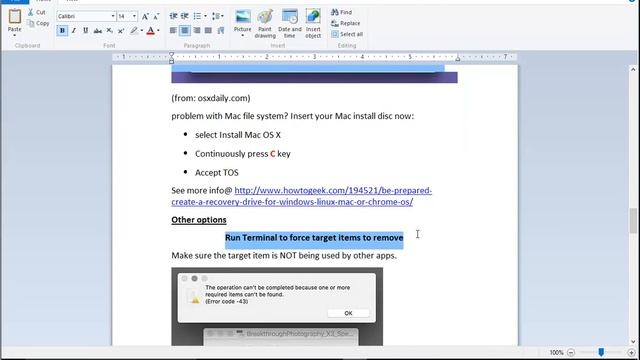Toggle Strikethrough formatting
Image resolution: width=640 pixels, height=360 pixels.
point(98,31)
